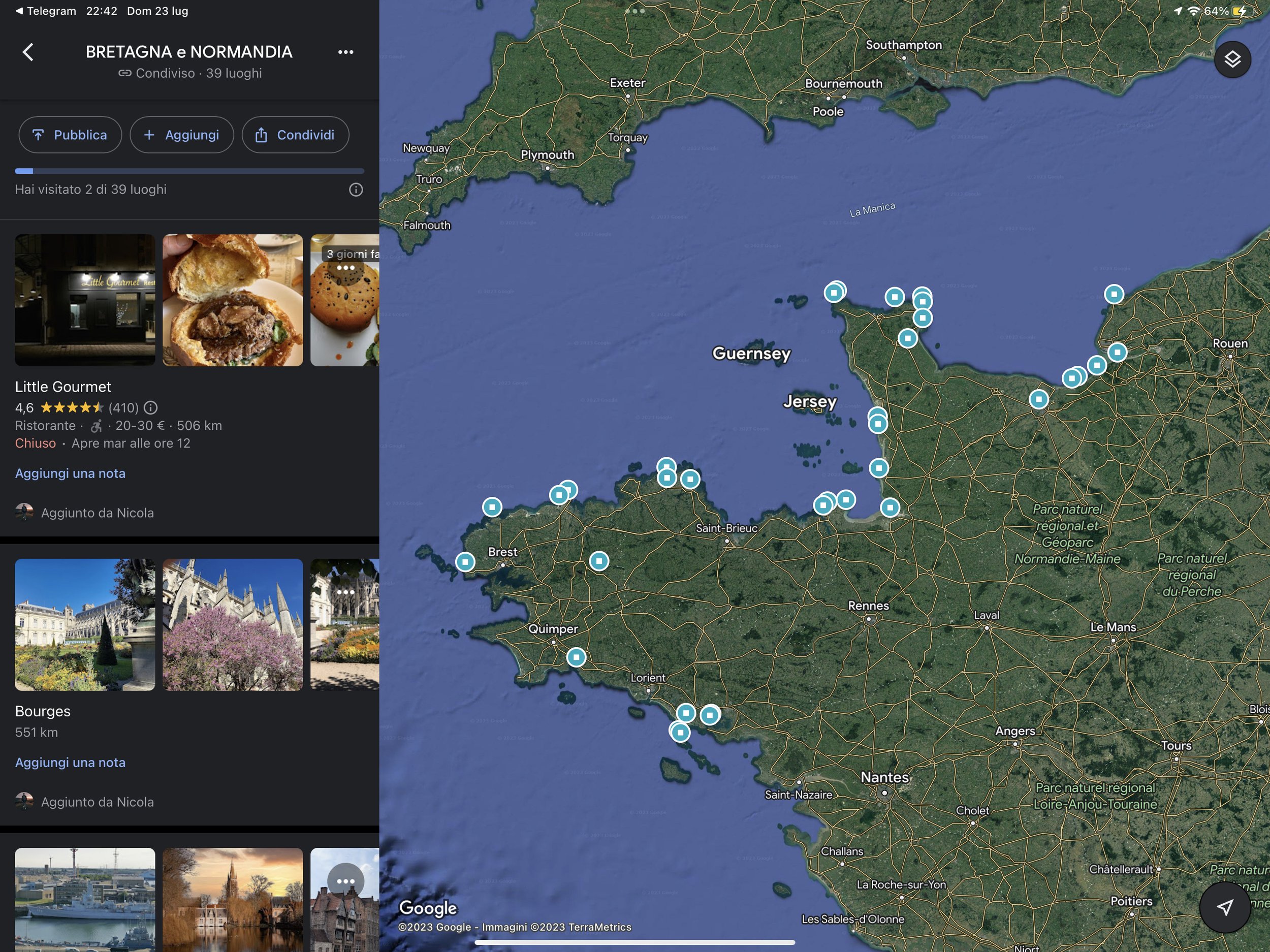Center map on my location button
The image size is (1270, 952).
click(1225, 907)
